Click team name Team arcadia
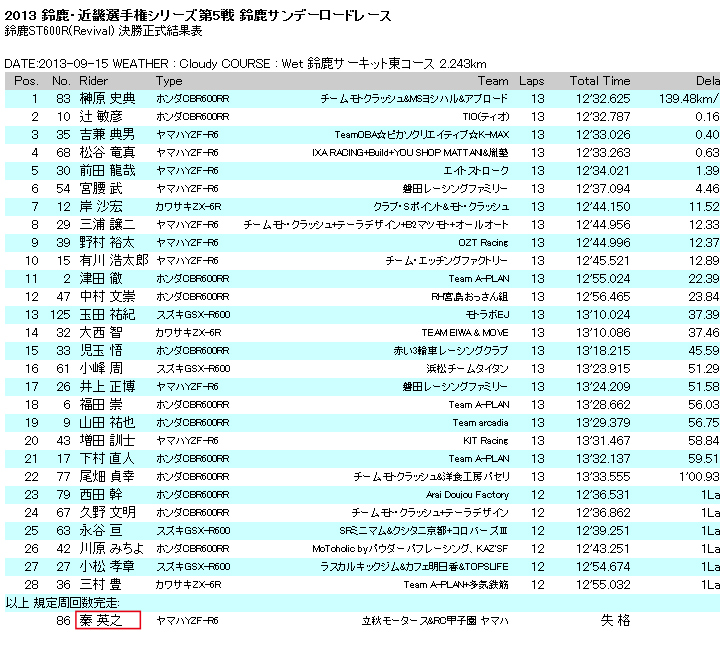Image resolution: width=720 pixels, height=650 pixels. pyautogui.click(x=480, y=422)
